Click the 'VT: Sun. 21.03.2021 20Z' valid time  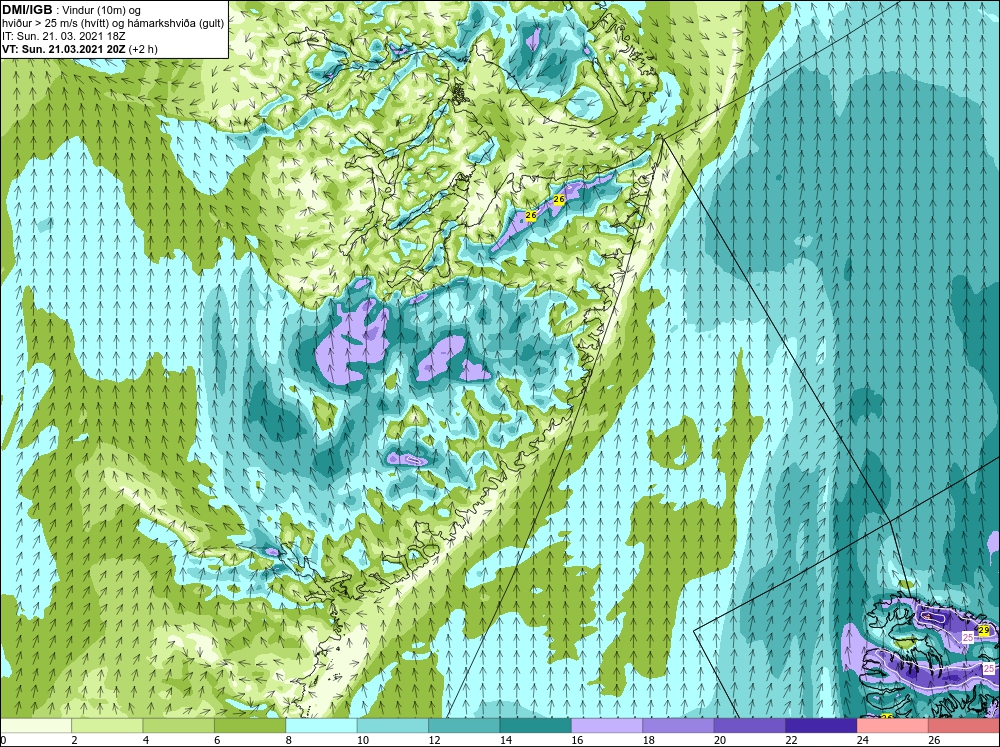tap(64, 49)
